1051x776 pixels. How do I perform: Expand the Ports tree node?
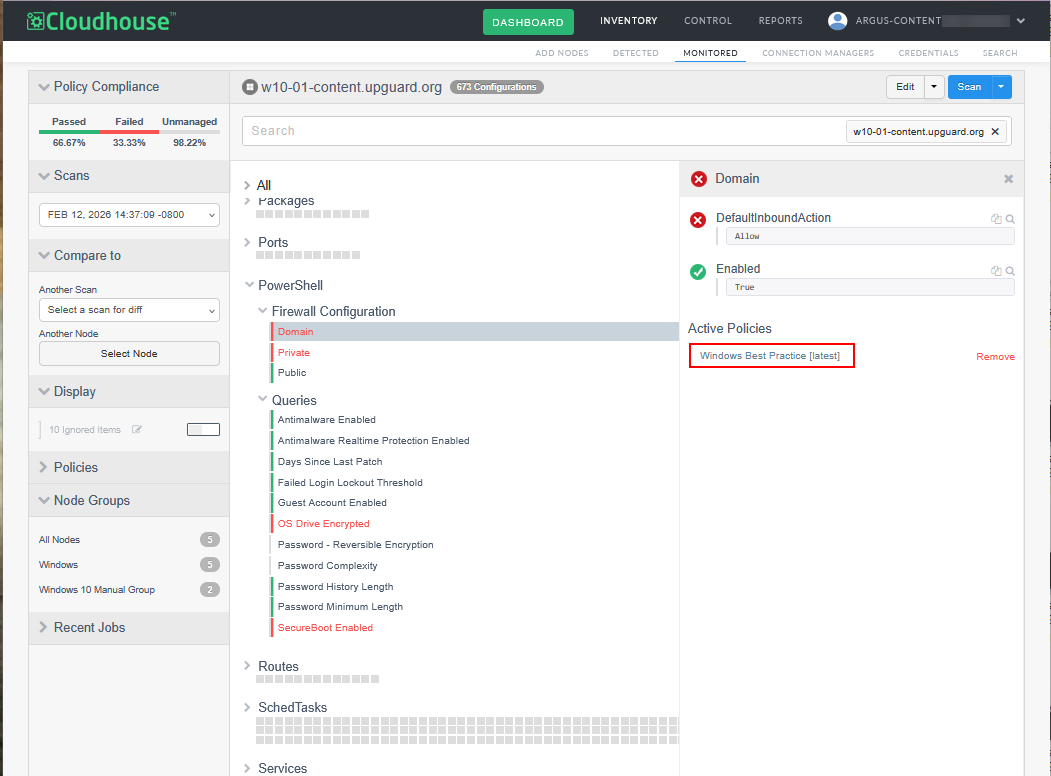pos(247,243)
